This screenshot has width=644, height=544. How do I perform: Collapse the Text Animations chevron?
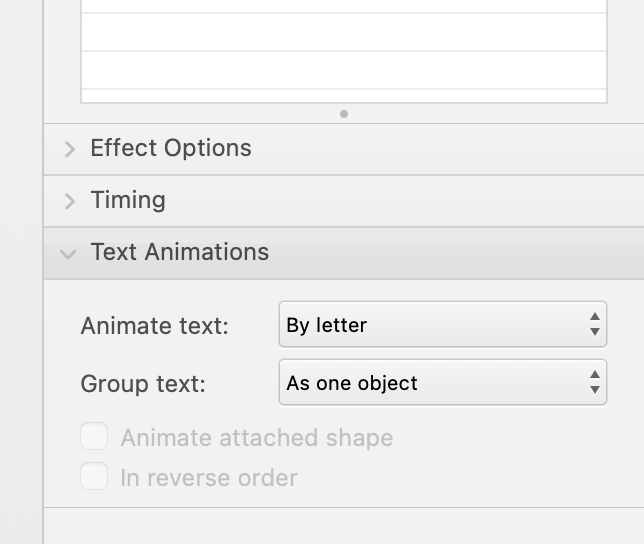68,254
